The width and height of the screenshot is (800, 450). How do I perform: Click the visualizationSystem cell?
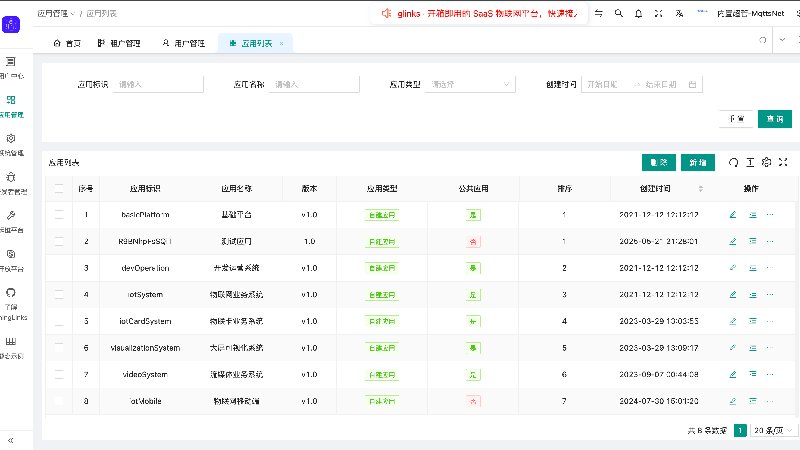145,347
